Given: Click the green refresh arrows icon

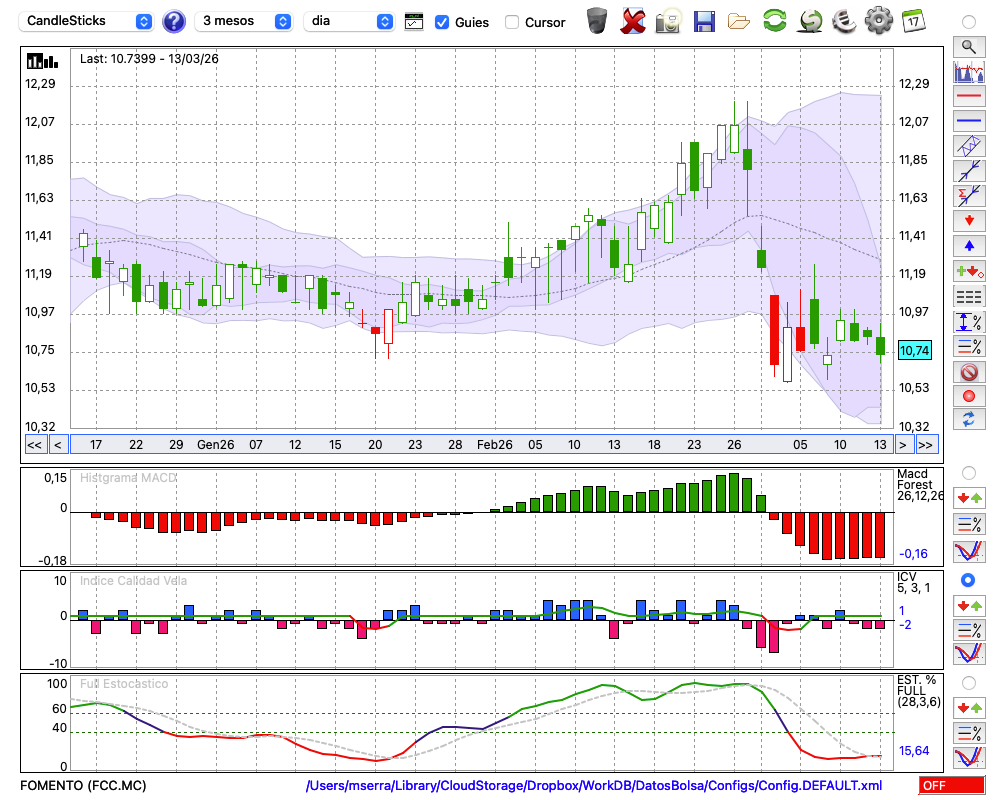Looking at the screenshot, I should [774, 20].
